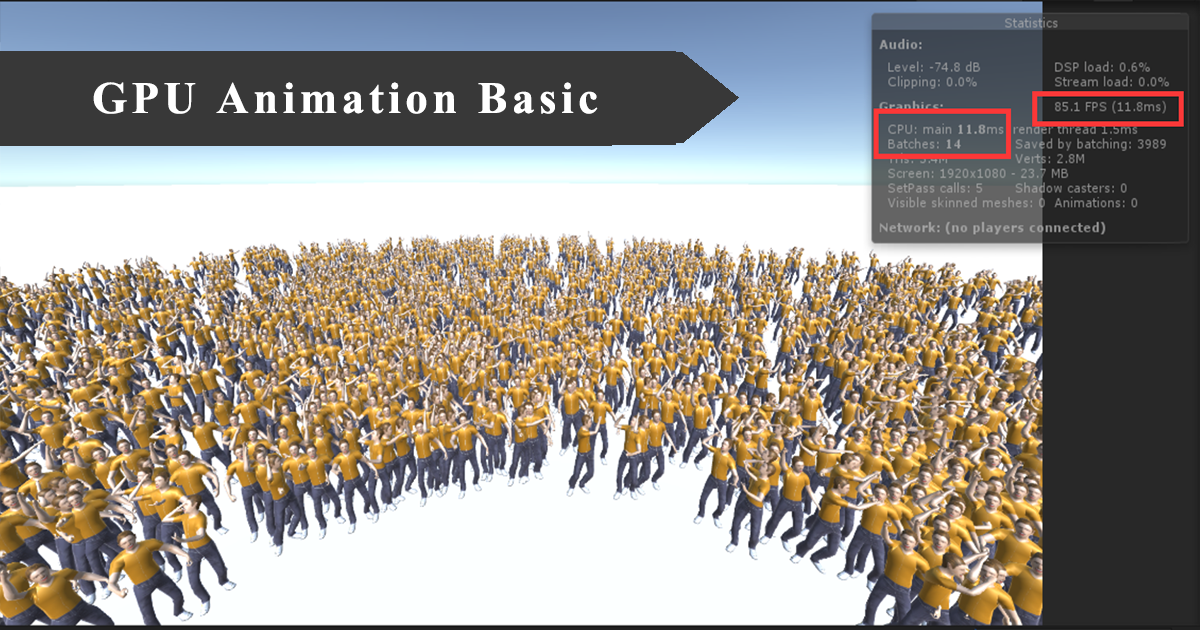This screenshot has height=630, width=1200.
Task: Click the Batches: 14 stat
Action: tap(924, 145)
